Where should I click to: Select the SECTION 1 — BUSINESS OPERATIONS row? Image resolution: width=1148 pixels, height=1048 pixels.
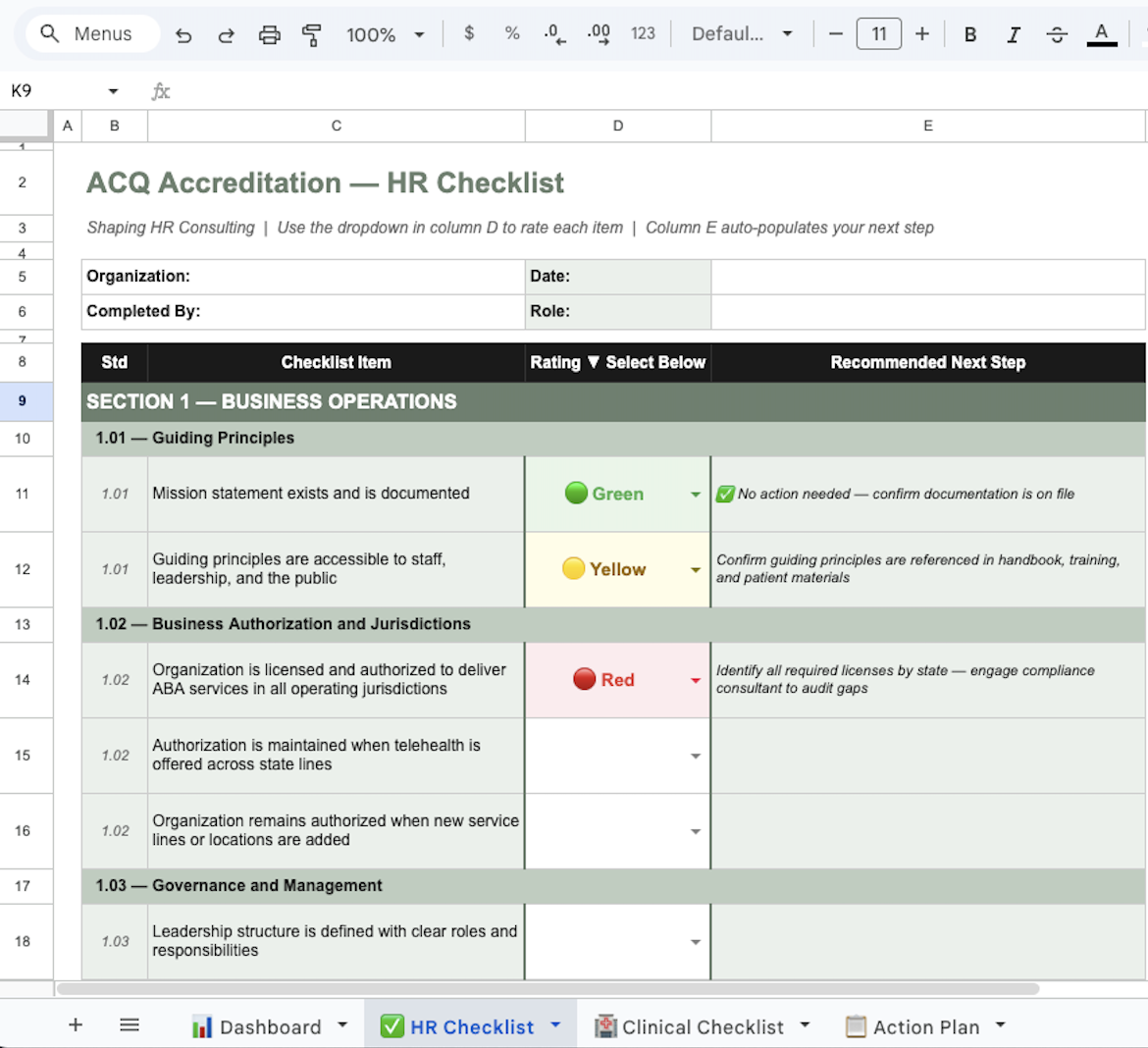click(x=613, y=401)
